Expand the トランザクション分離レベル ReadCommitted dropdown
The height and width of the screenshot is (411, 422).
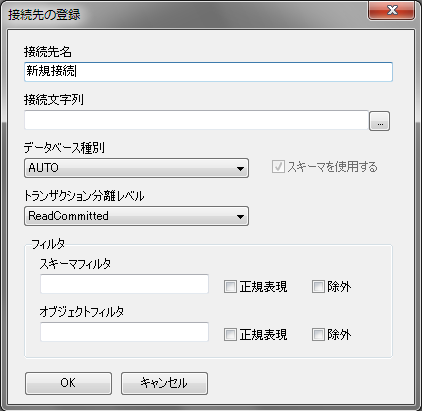(x=136, y=216)
